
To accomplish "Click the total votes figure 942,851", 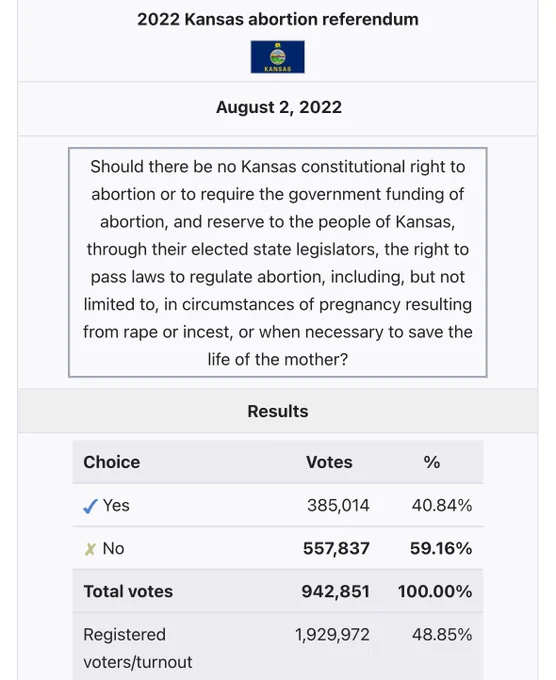I will tap(336, 592).
